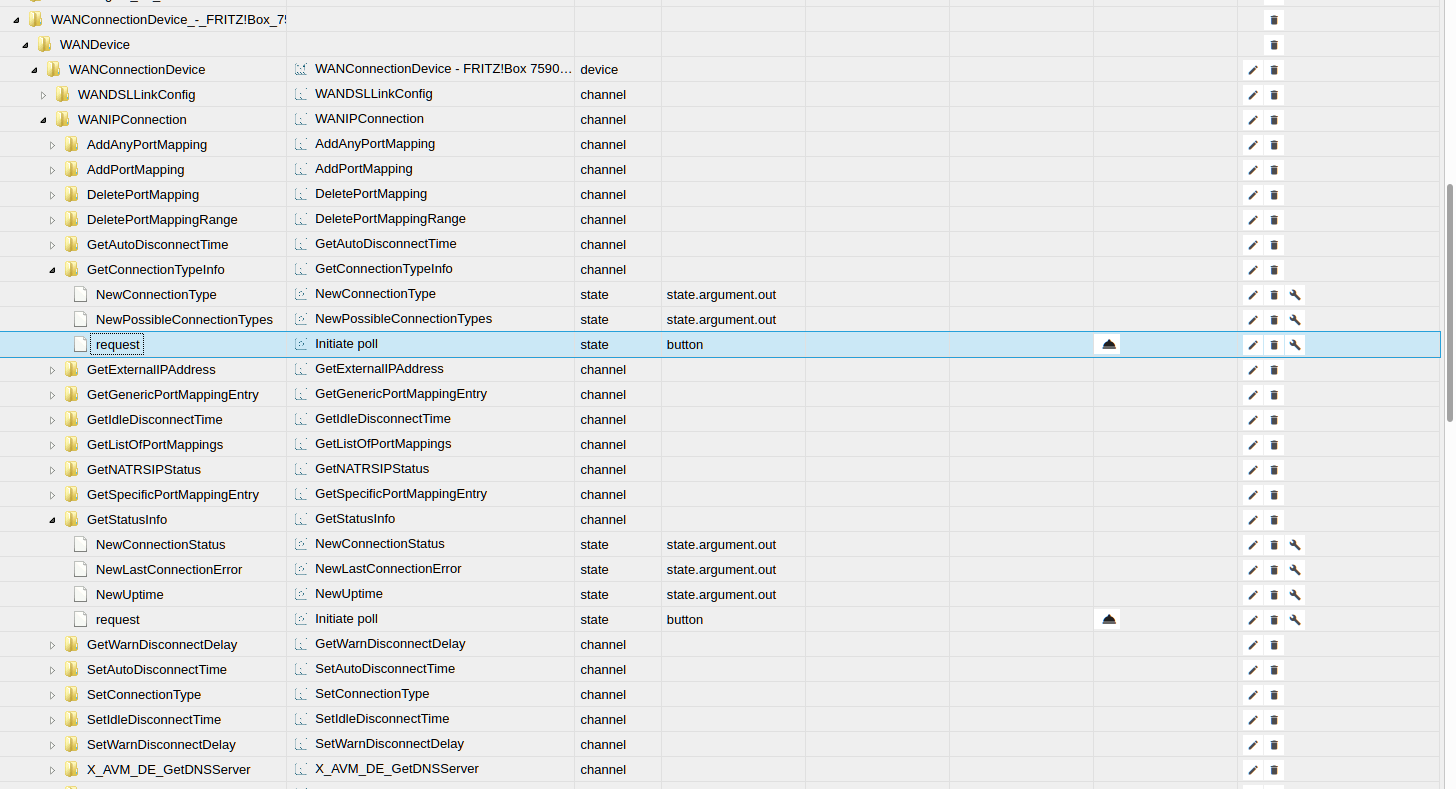The width and height of the screenshot is (1456, 789).
Task: Edit the WANConnectionDevice row with pencil icon
Action: [1252, 70]
